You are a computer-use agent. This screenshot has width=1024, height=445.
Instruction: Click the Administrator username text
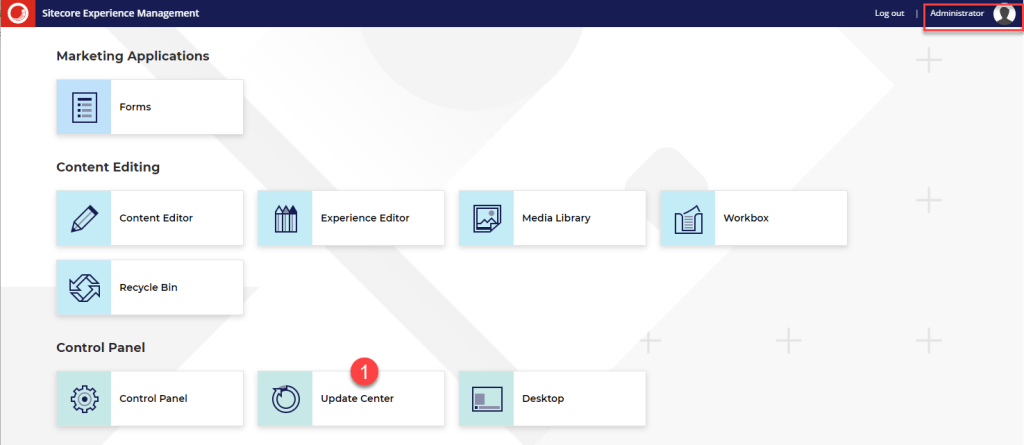click(956, 13)
